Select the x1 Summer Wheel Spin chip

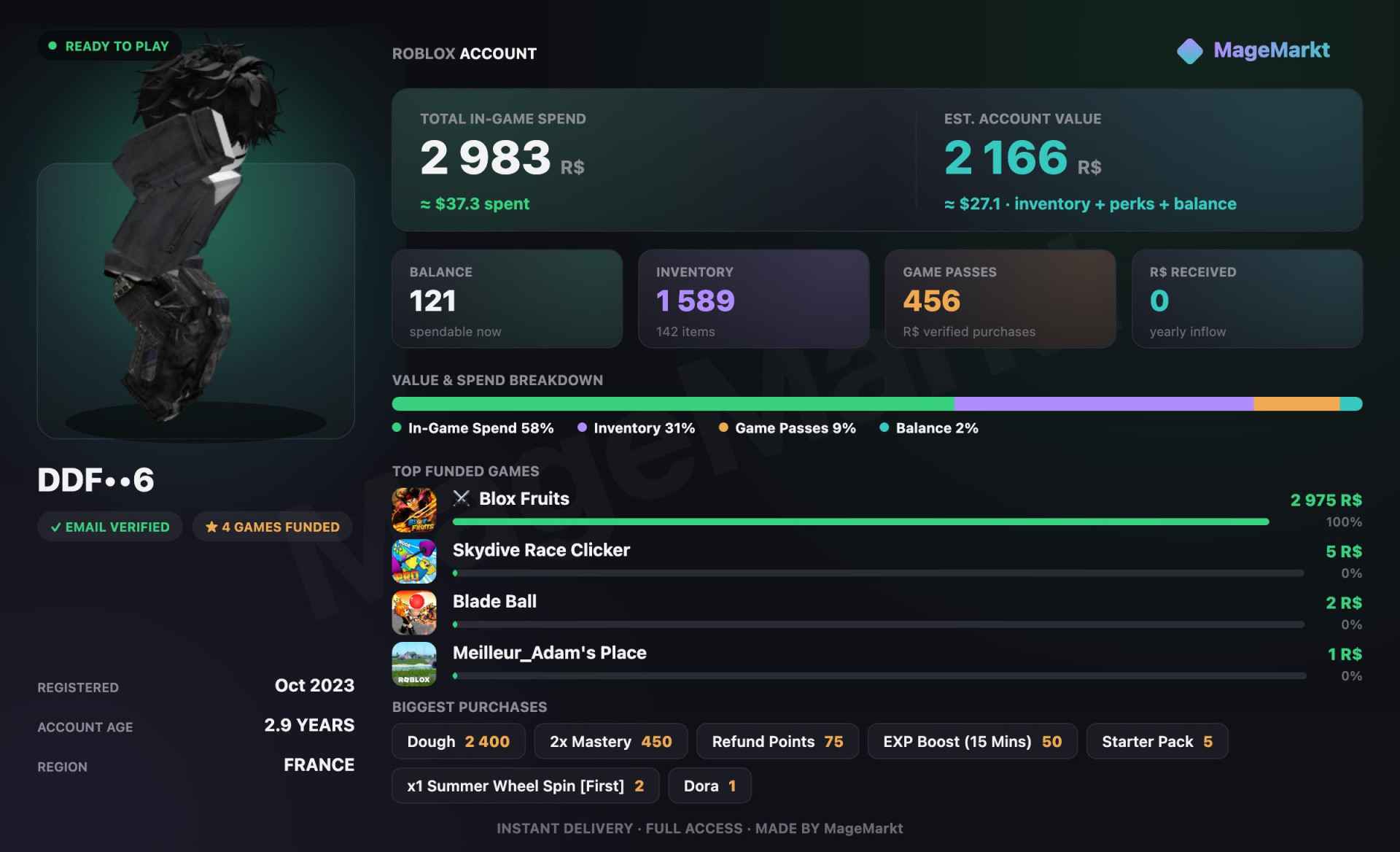(x=526, y=786)
